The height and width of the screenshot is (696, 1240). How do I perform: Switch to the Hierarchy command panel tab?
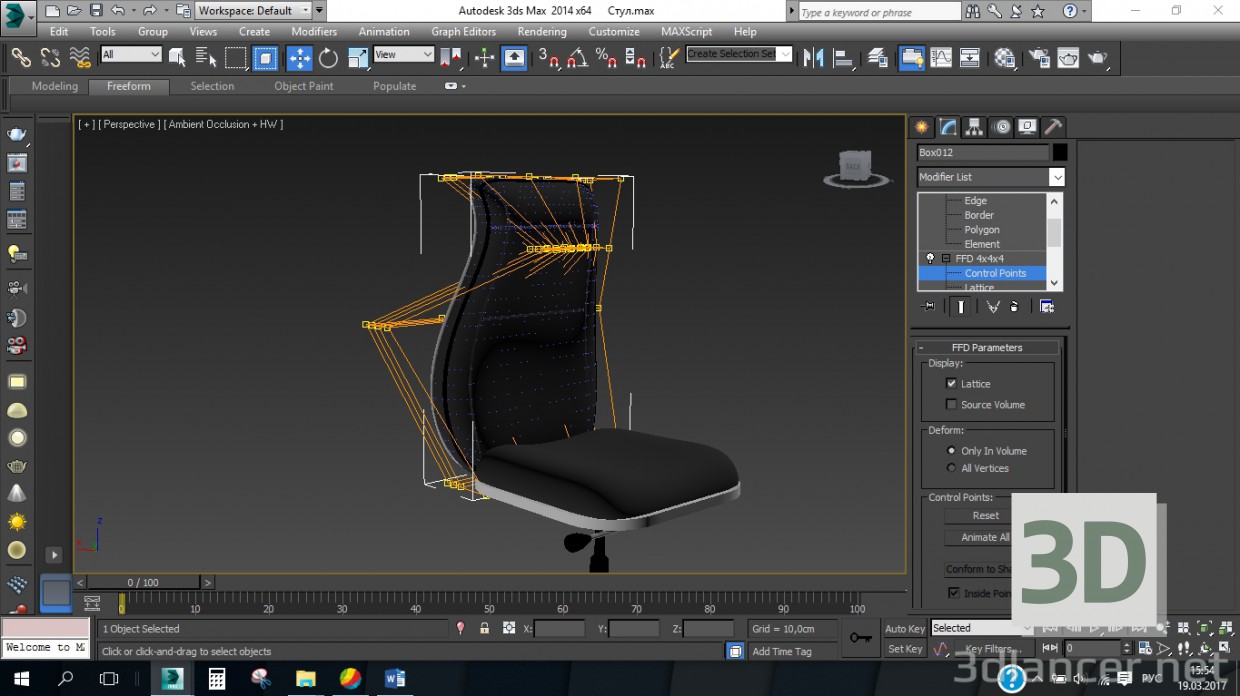coord(974,127)
